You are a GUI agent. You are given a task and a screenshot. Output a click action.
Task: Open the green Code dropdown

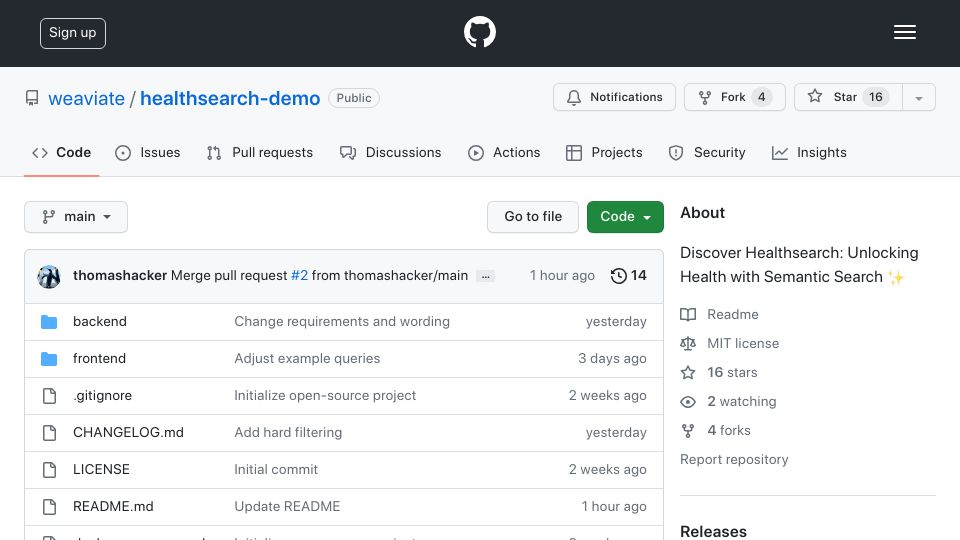[x=625, y=217]
